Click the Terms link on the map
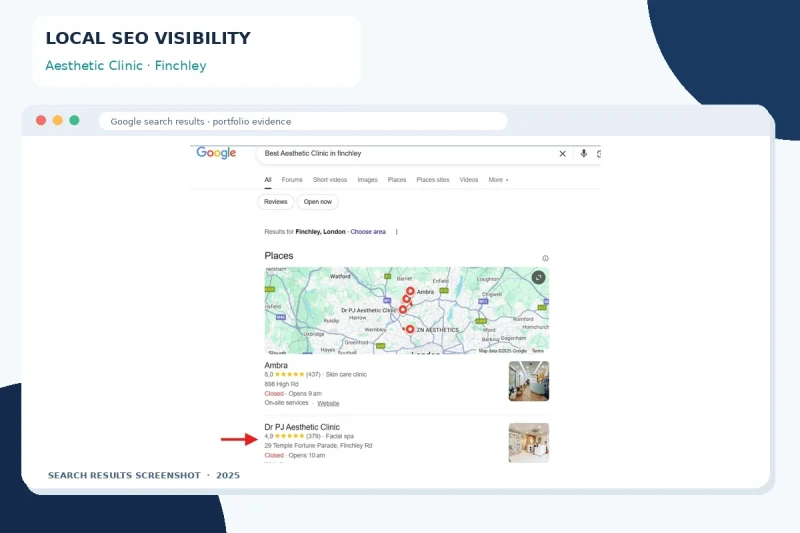This screenshot has height=533, width=800. pos(538,351)
